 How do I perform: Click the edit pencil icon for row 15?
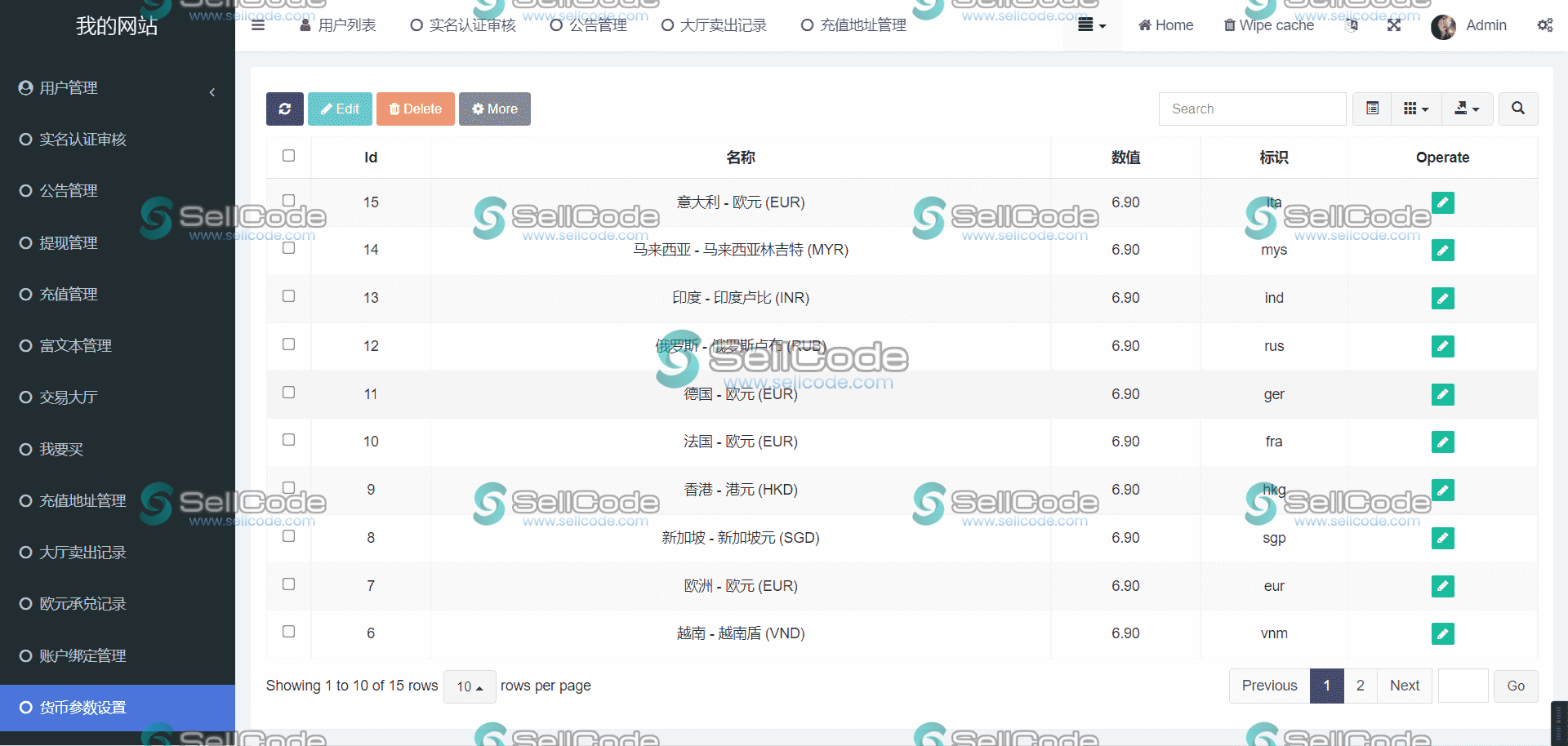pyautogui.click(x=1442, y=202)
